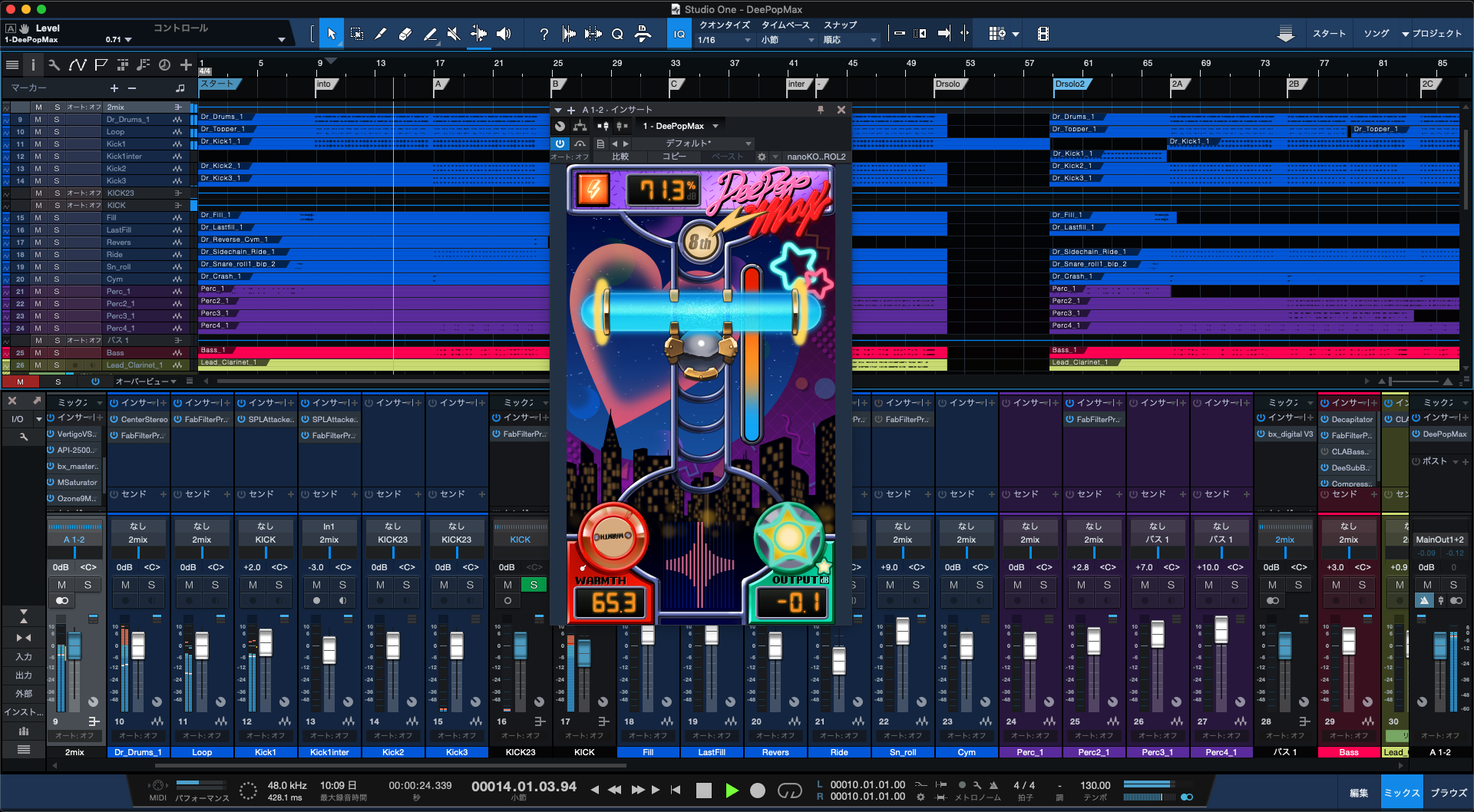This screenshot has width=1474, height=812.
Task: Select the Paint pencil tool
Action: point(431,34)
